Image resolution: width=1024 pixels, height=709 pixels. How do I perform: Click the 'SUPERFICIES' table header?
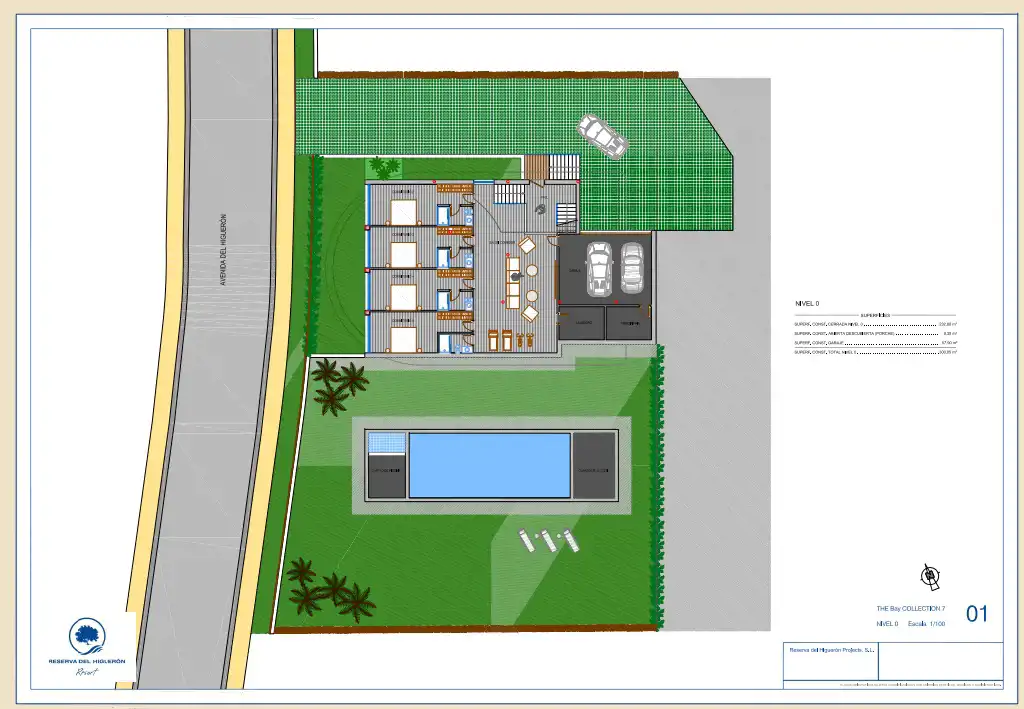tap(875, 315)
